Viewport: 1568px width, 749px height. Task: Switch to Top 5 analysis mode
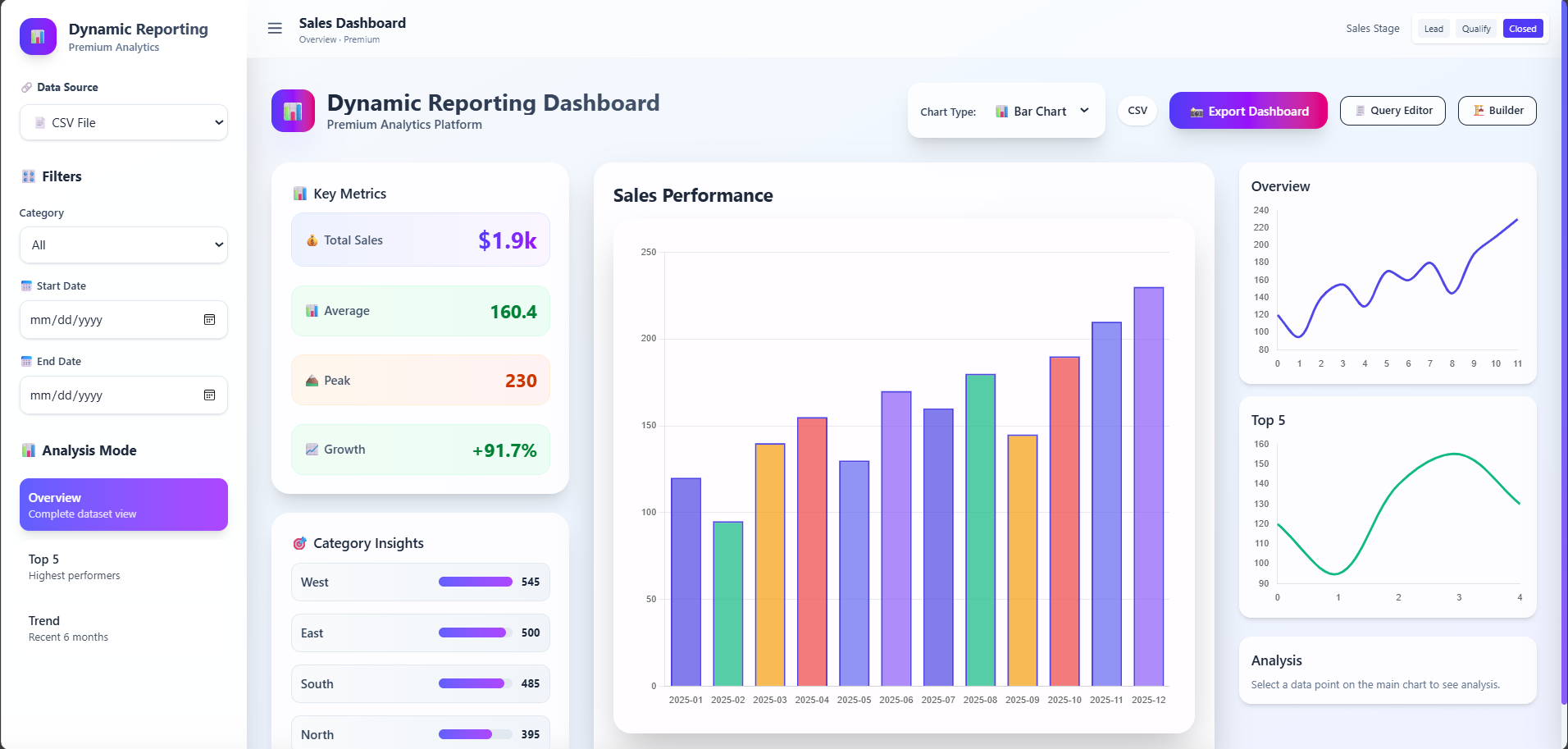tap(124, 567)
